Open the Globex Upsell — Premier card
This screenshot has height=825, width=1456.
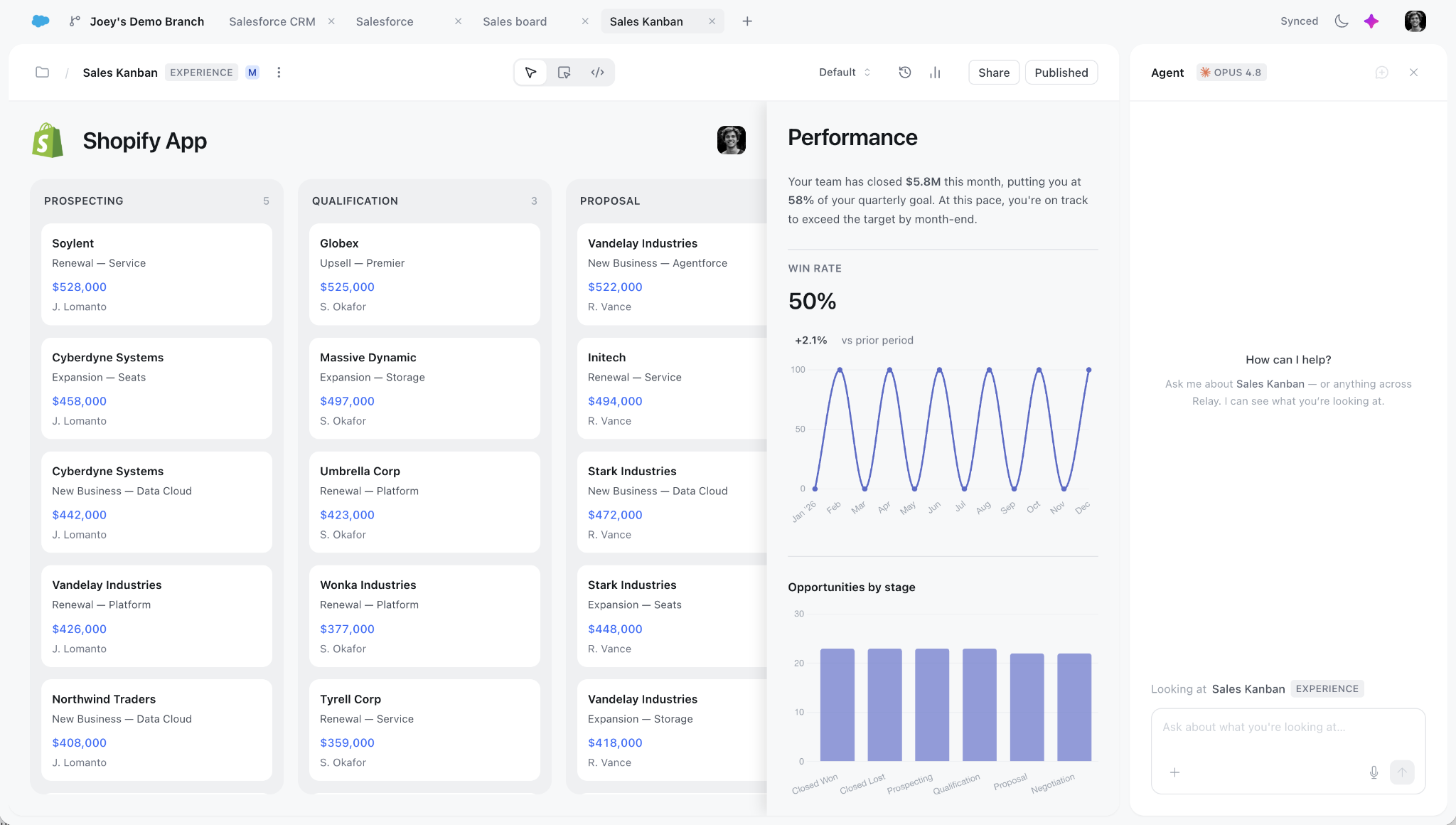pos(424,275)
